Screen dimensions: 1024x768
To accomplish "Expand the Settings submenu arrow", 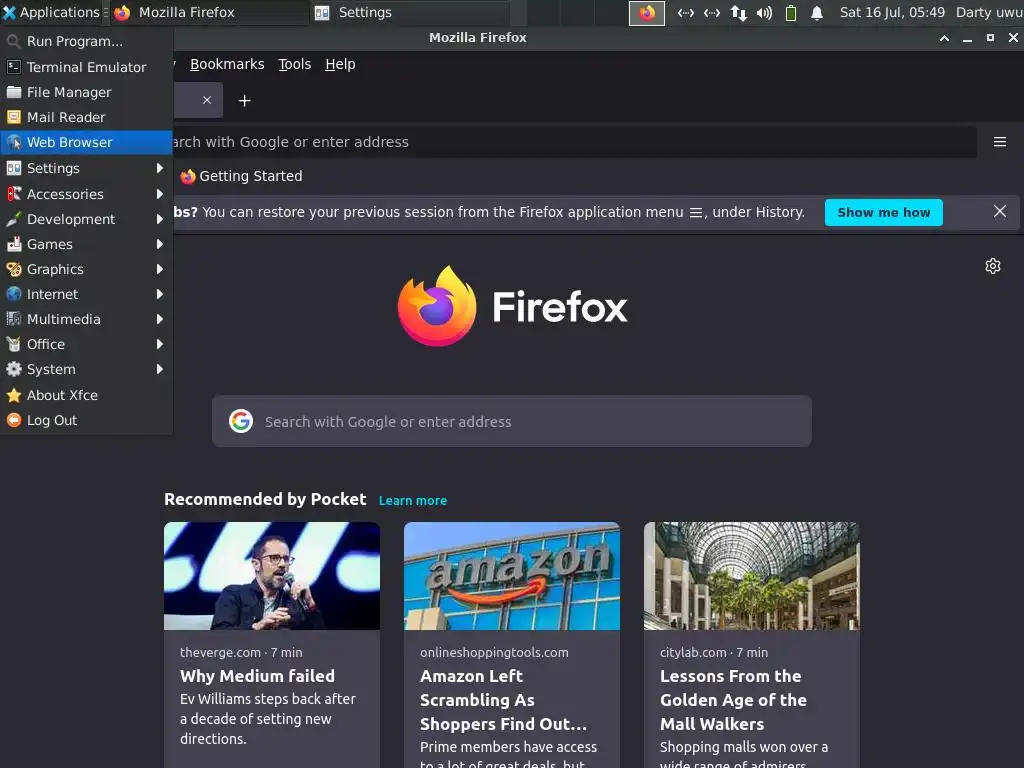I will [159, 168].
